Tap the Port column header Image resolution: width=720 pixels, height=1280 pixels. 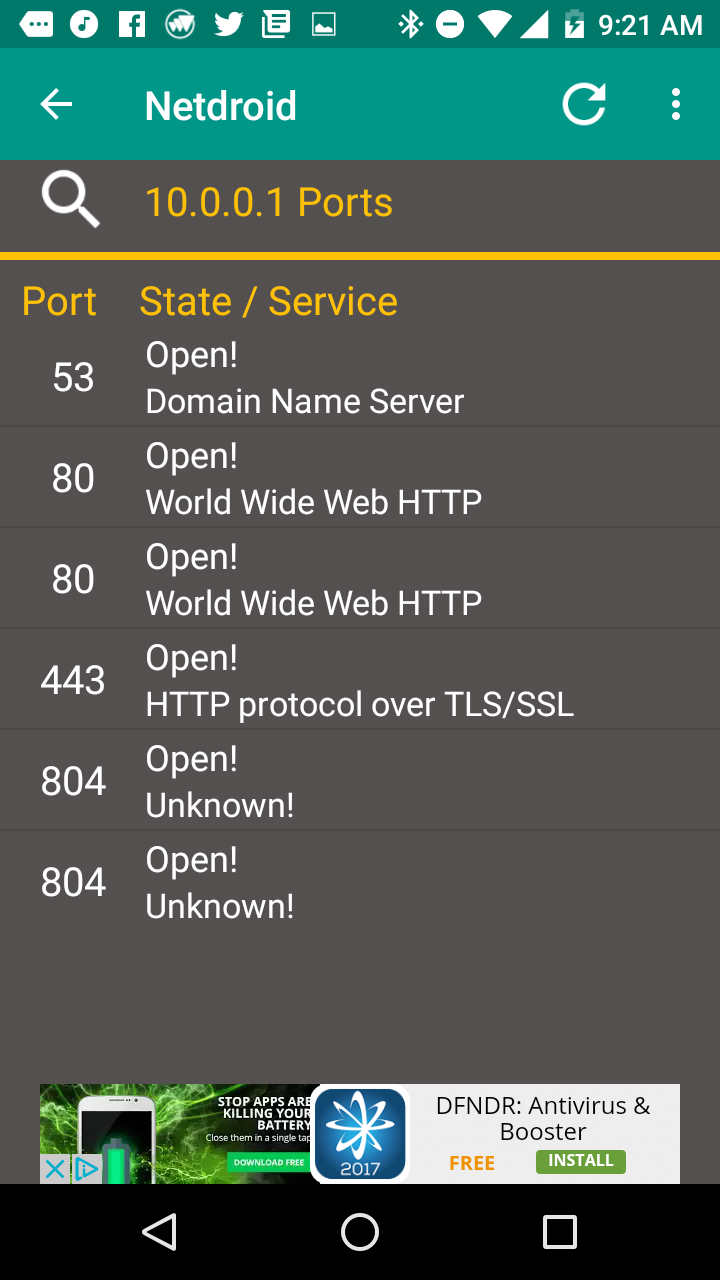(59, 301)
